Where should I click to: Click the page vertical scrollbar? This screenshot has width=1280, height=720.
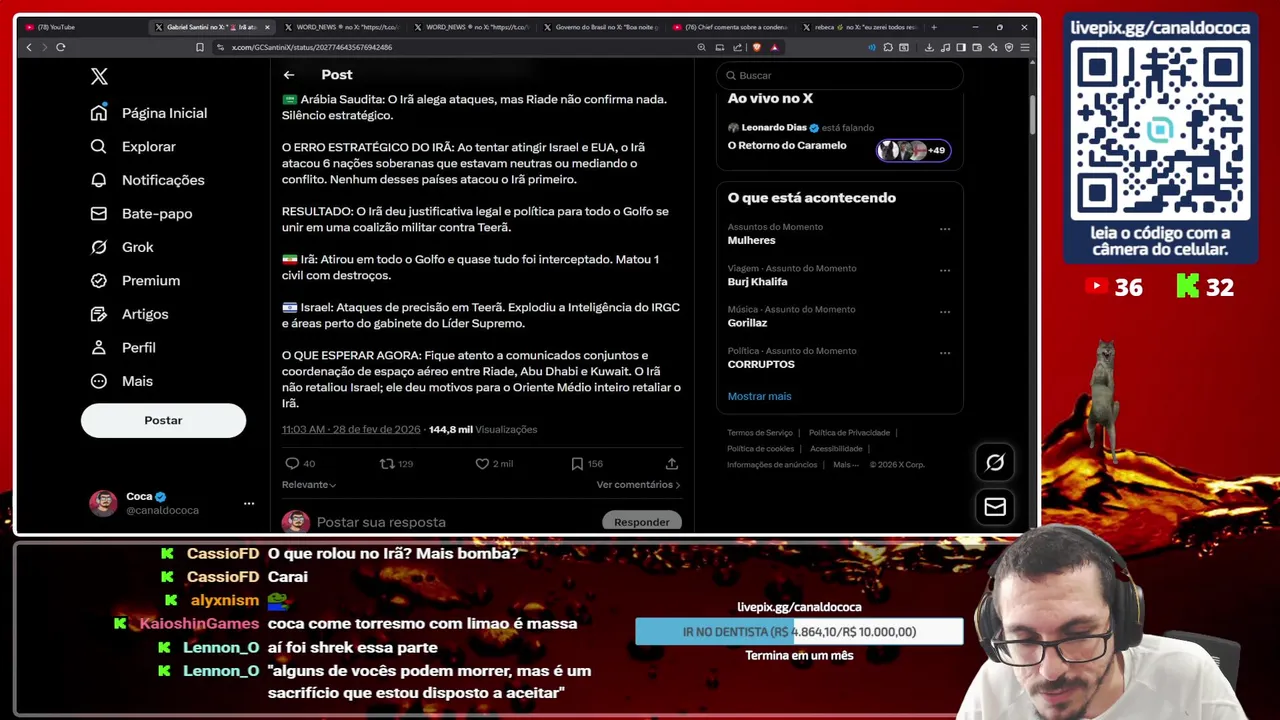1032,115
